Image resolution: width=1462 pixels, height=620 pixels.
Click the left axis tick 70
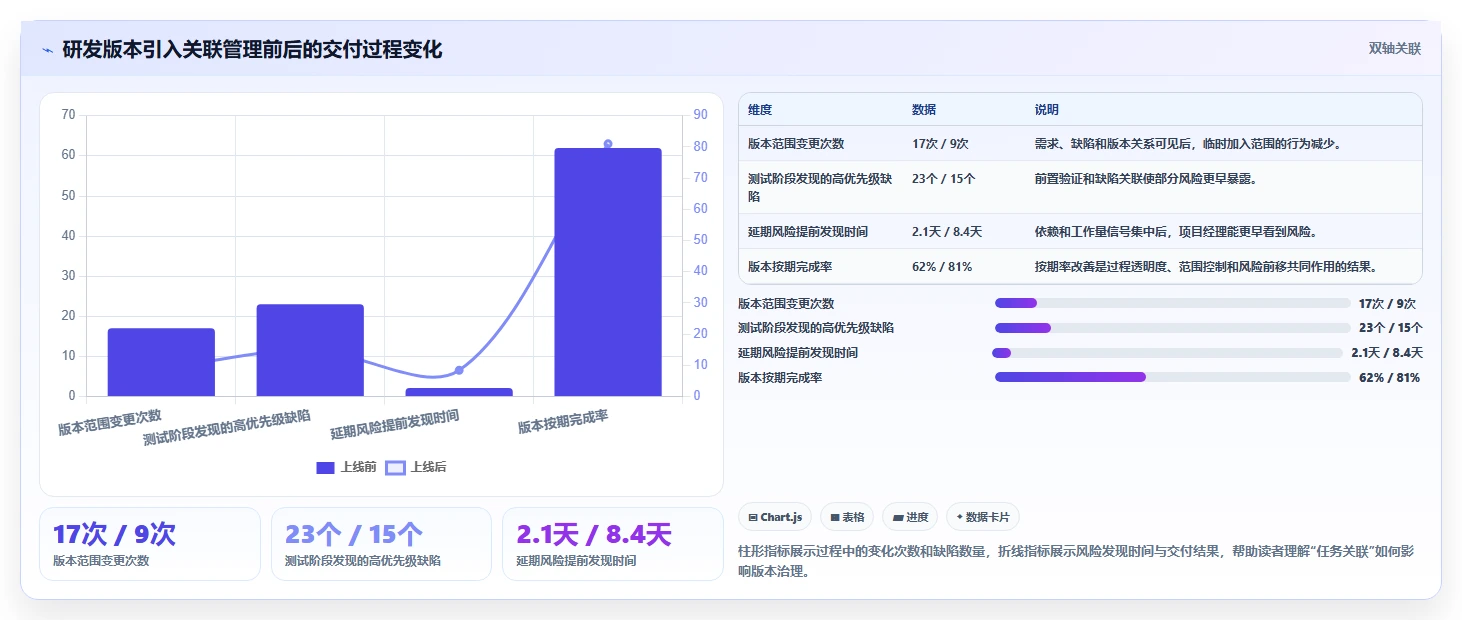68,115
